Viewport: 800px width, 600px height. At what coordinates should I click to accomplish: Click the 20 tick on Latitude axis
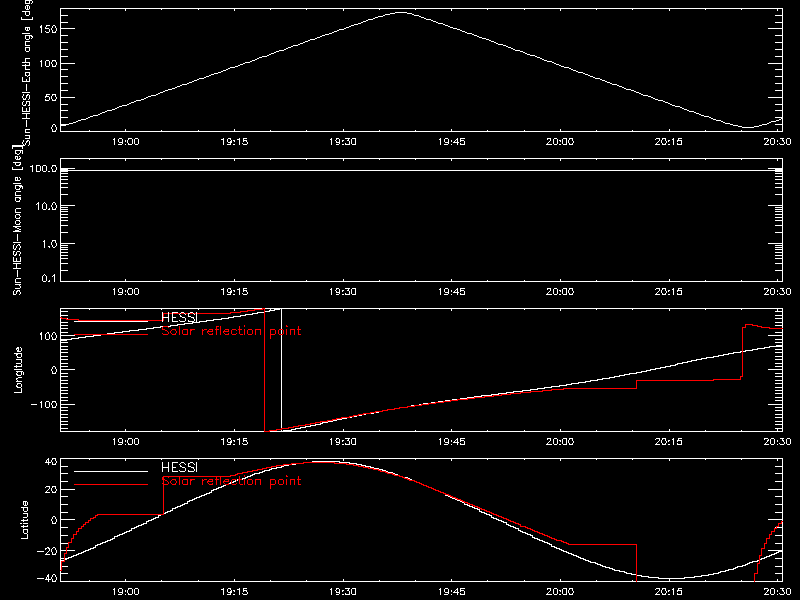[51, 490]
